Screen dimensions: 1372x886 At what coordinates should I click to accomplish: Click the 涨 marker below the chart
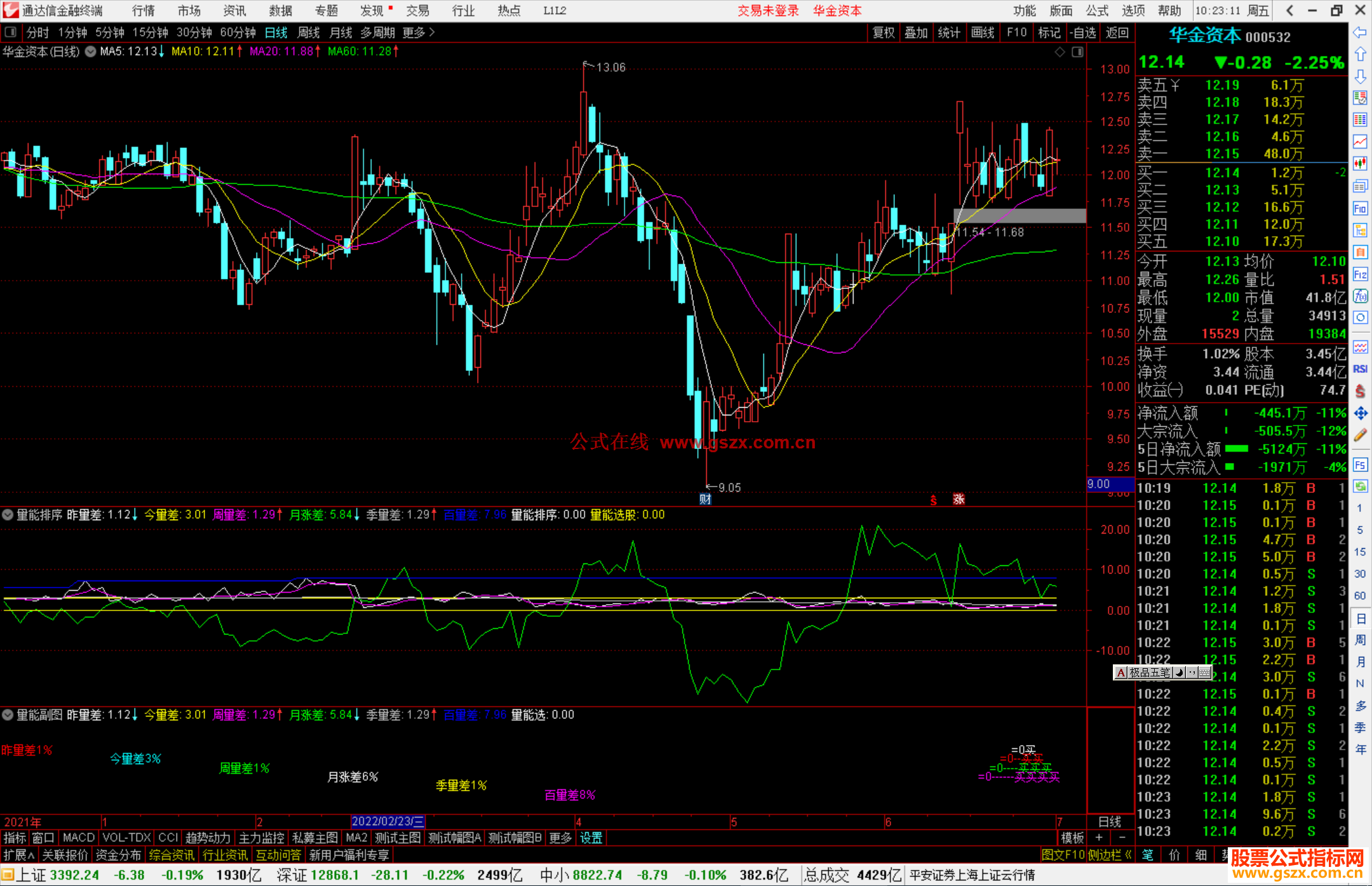click(x=958, y=499)
